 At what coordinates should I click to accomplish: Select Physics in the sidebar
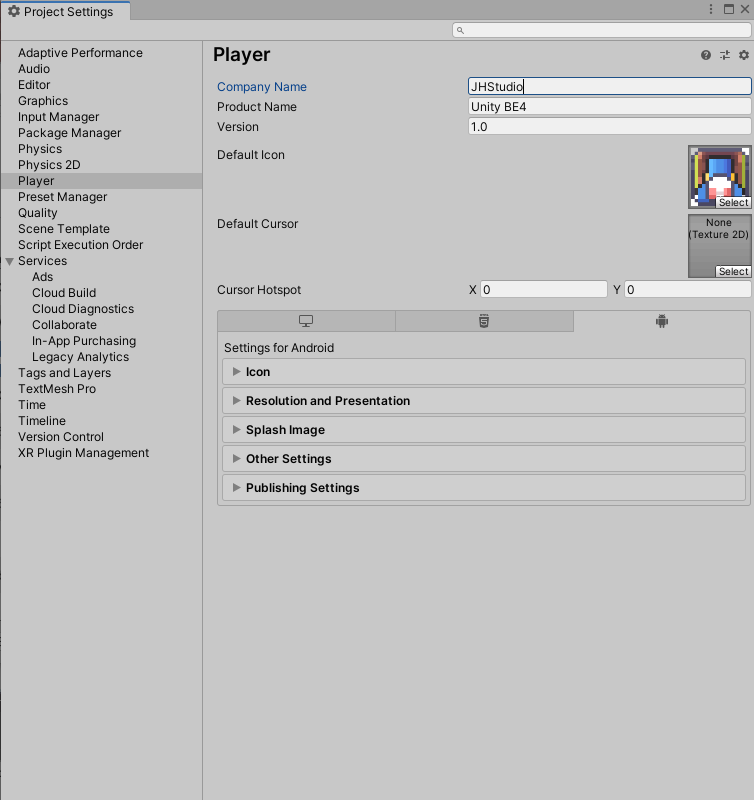pyautogui.click(x=40, y=149)
